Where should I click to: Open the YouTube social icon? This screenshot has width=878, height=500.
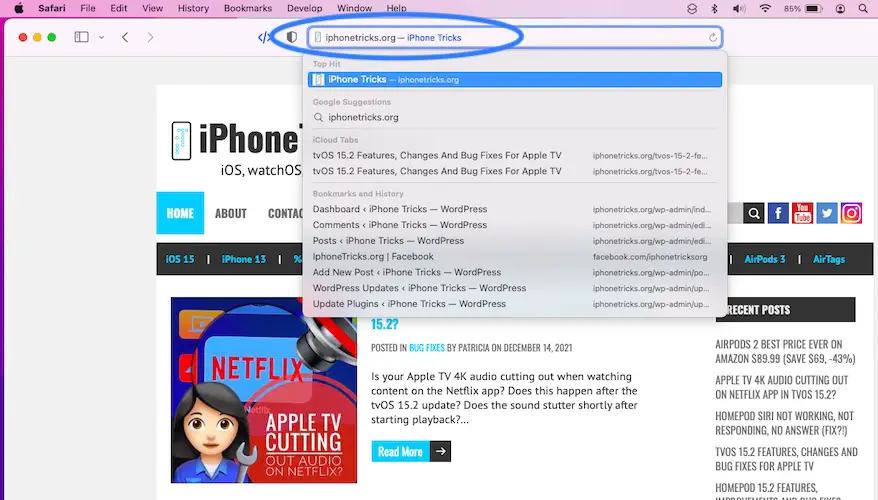click(802, 213)
